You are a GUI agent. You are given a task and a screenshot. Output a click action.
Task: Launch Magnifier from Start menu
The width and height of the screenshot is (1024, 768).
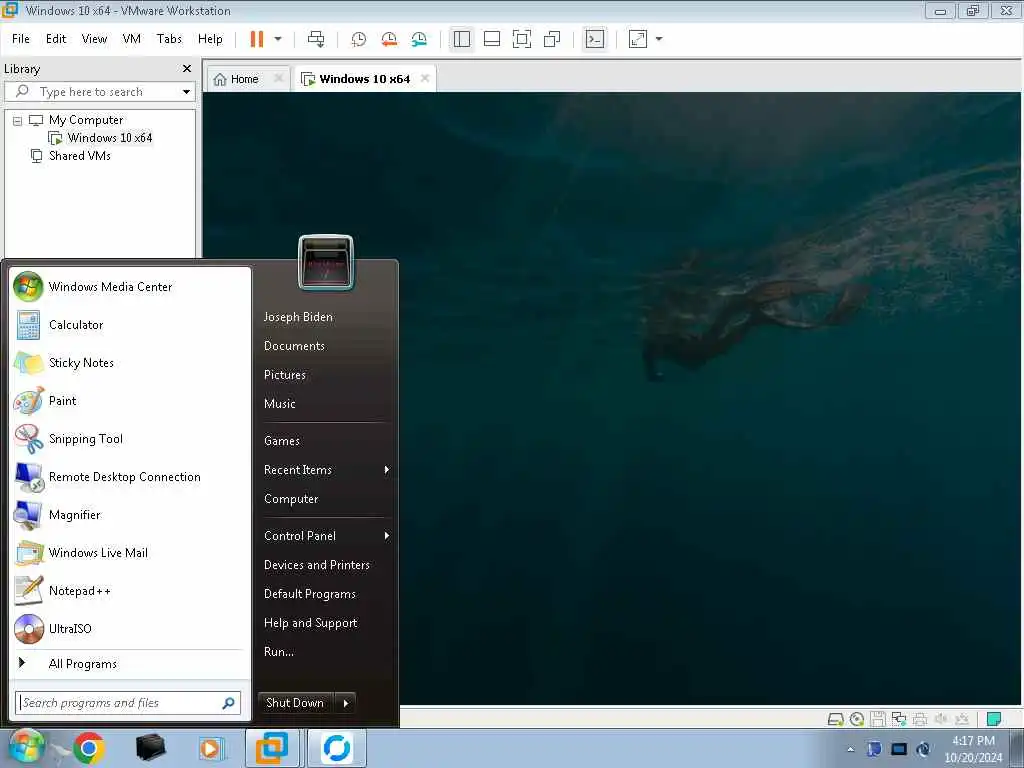[129, 515]
